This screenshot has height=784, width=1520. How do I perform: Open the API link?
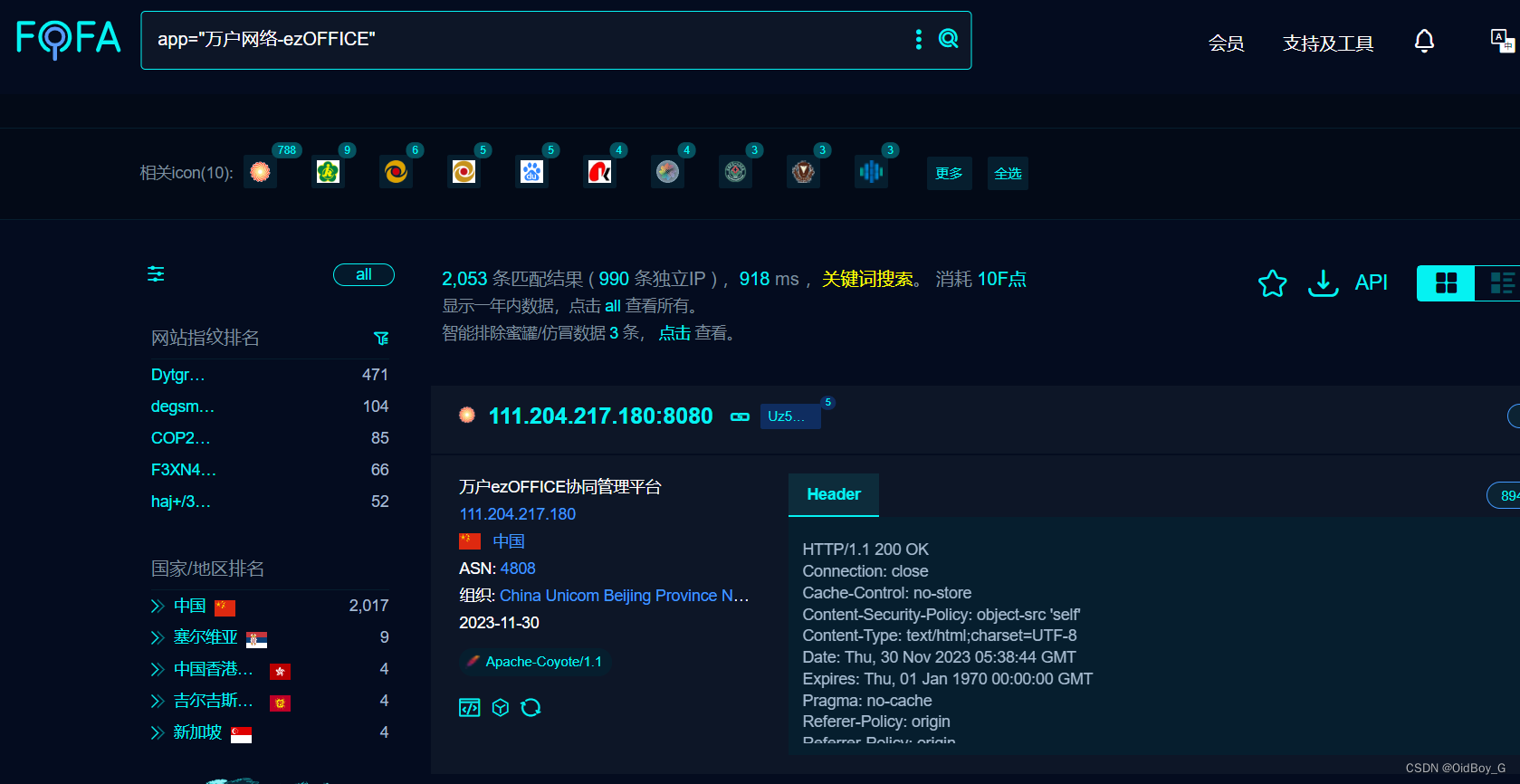(x=1371, y=282)
